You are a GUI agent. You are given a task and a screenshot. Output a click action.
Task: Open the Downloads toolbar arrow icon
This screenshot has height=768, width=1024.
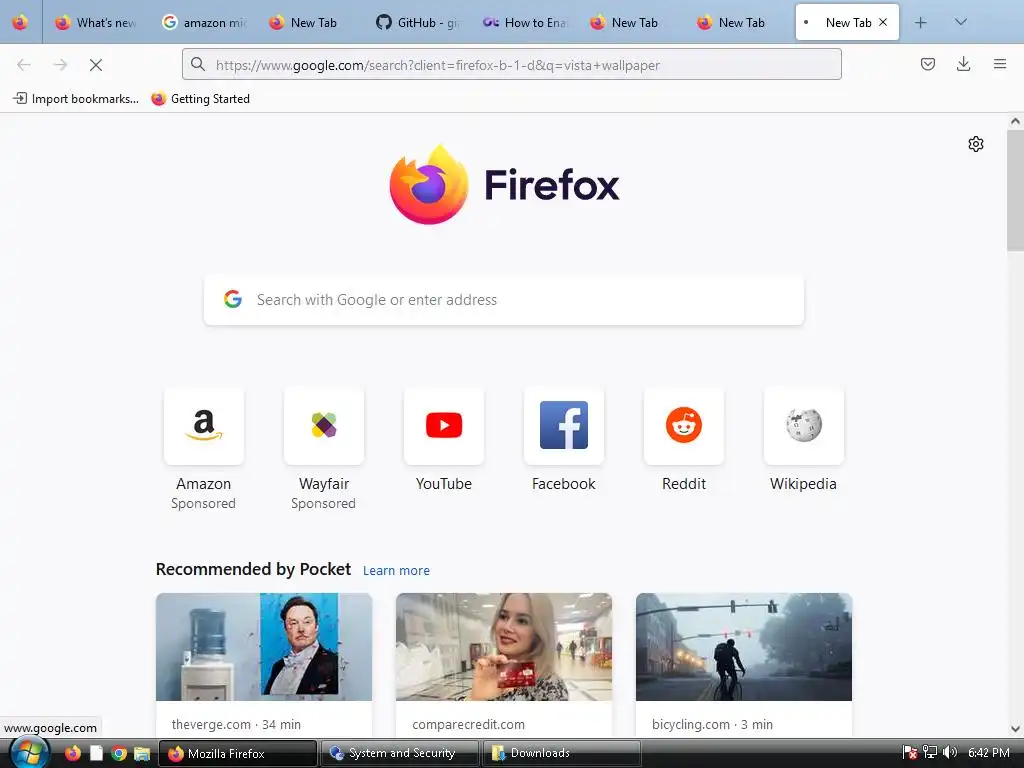pyautogui.click(x=963, y=64)
